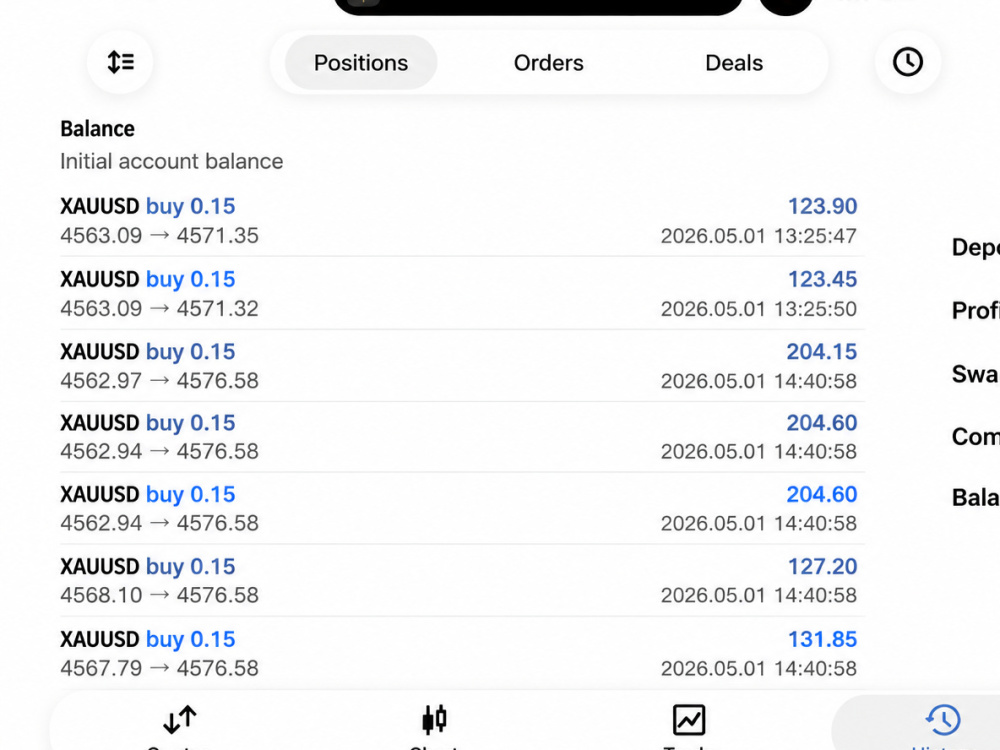
Task: Open the clock history period icon
Action: [907, 62]
